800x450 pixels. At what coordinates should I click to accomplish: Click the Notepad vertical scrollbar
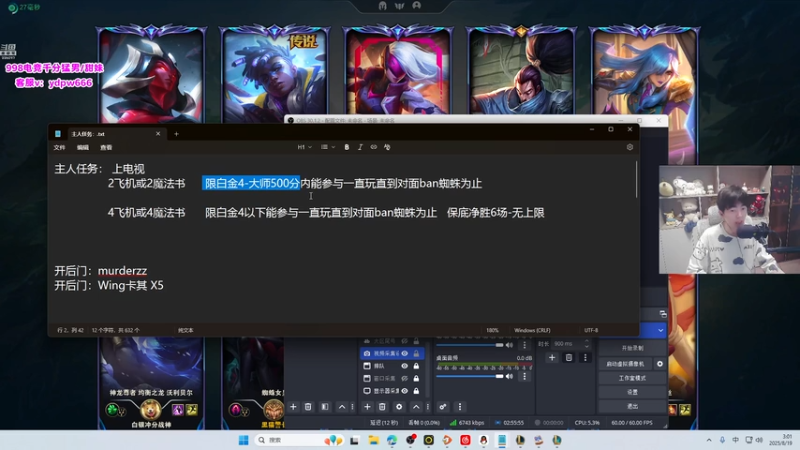[636, 179]
